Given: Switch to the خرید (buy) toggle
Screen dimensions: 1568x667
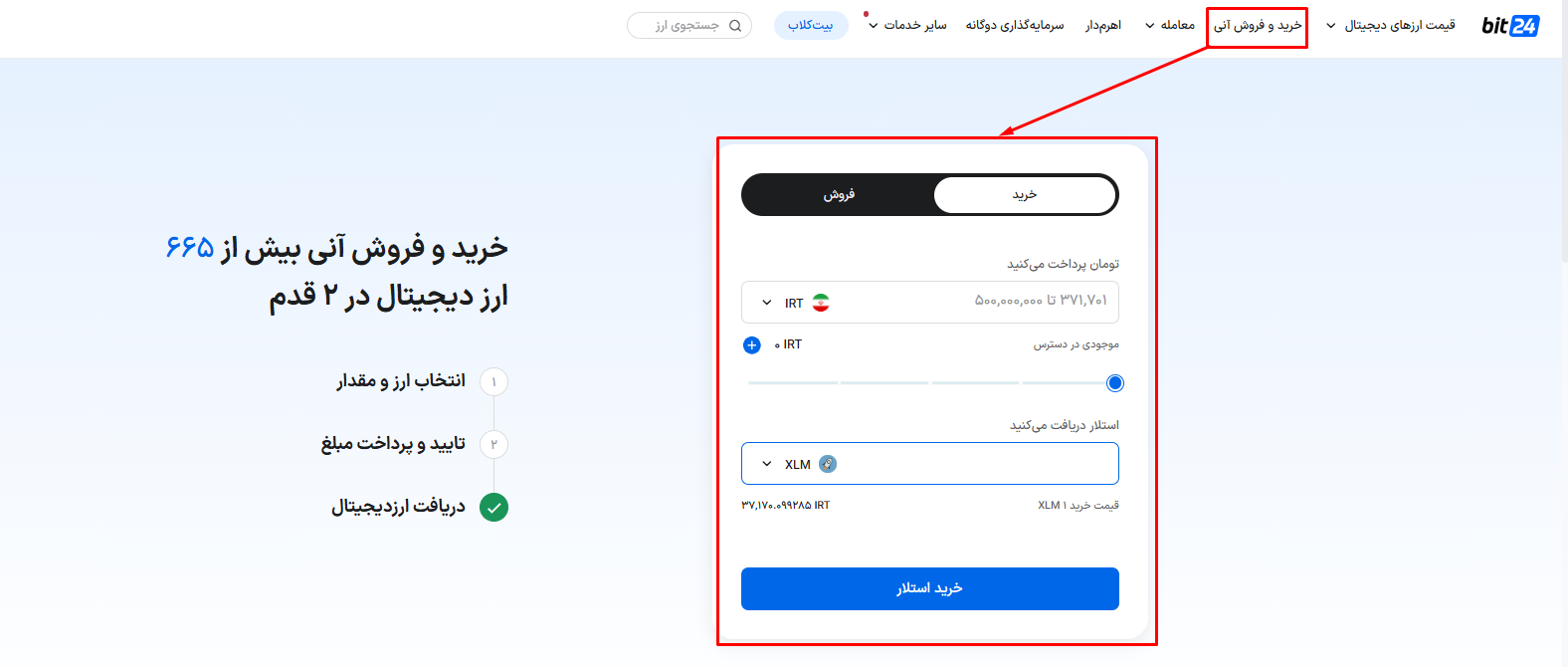Looking at the screenshot, I should coord(1025,195).
